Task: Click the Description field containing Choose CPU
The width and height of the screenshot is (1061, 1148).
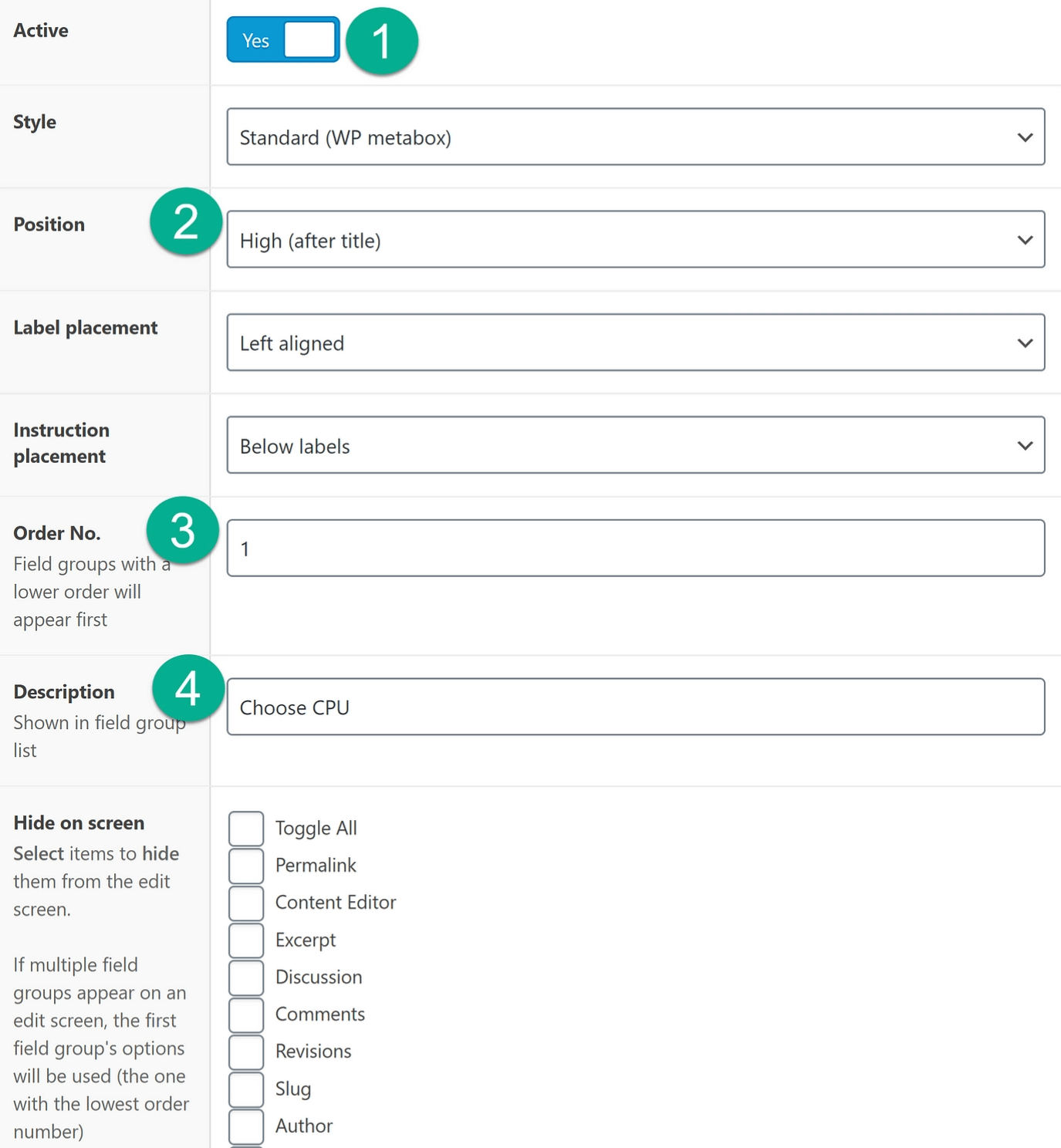Action: pos(635,707)
